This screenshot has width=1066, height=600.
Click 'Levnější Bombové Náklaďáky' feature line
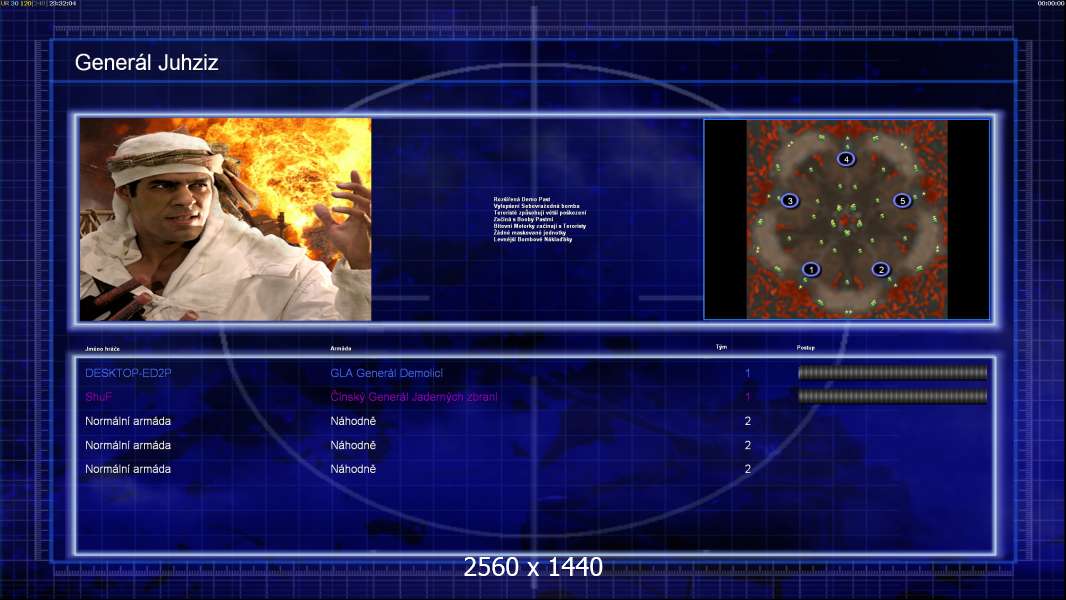point(532,239)
